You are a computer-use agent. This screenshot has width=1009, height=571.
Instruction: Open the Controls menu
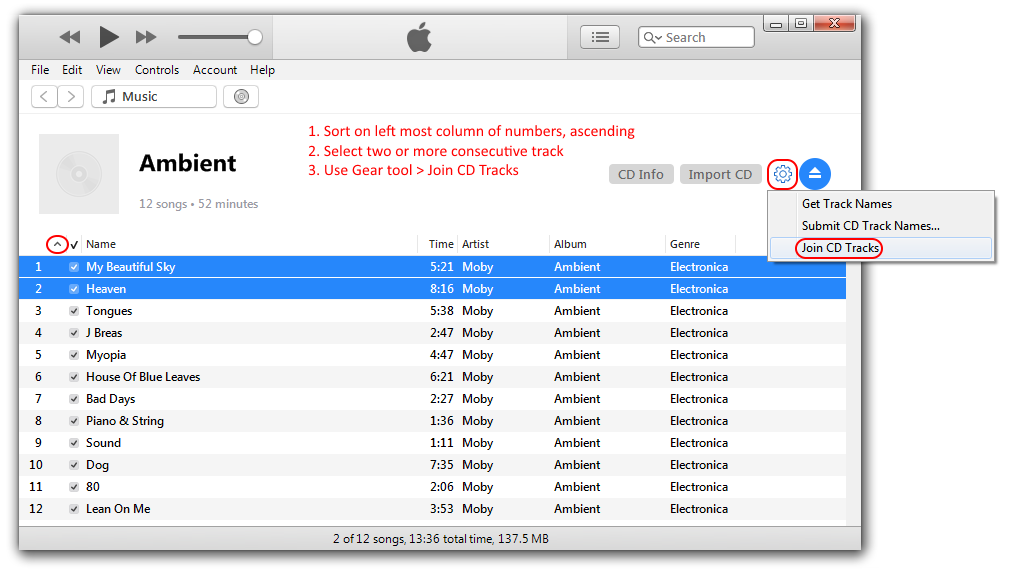coord(156,70)
